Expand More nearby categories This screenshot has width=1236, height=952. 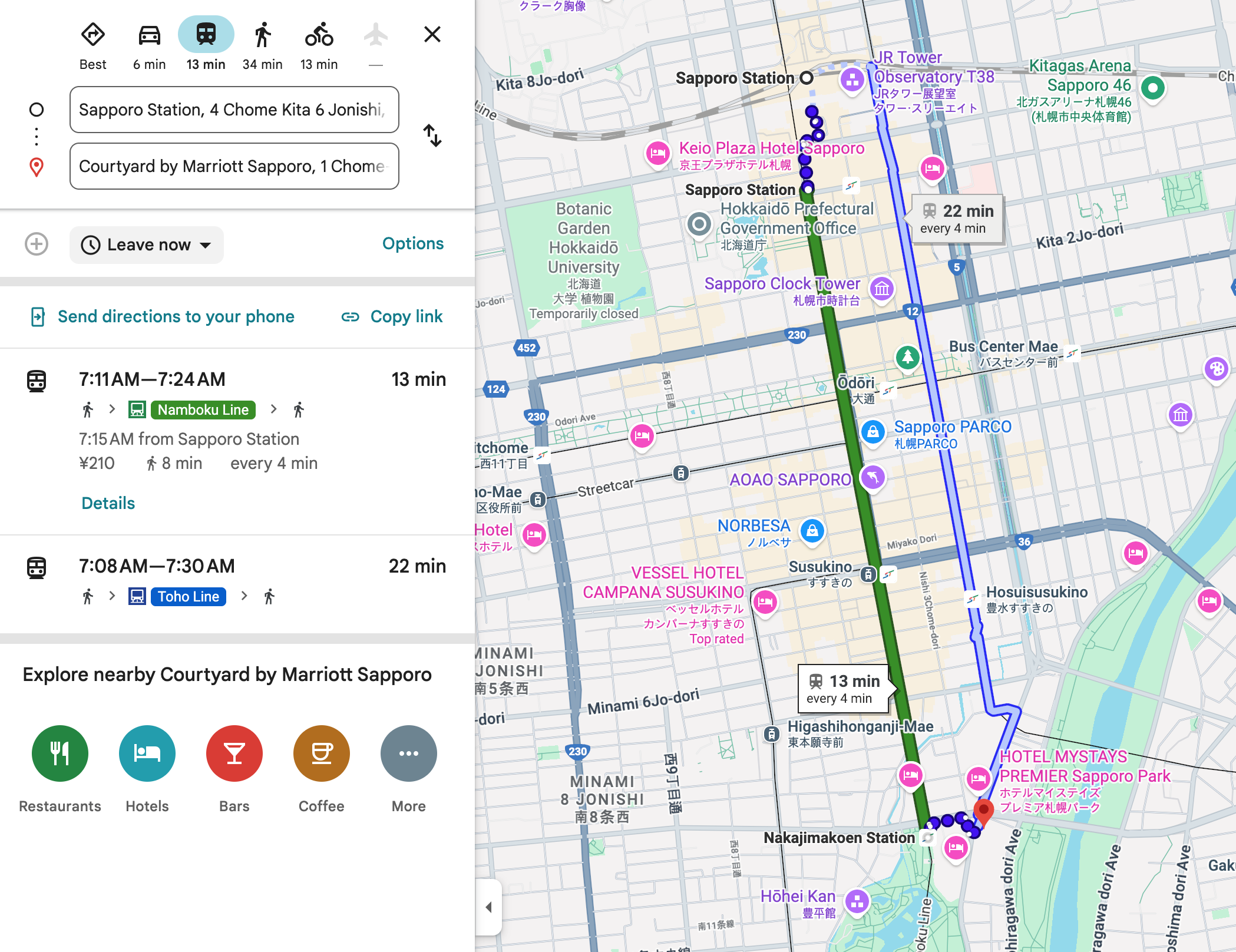pyautogui.click(x=409, y=753)
